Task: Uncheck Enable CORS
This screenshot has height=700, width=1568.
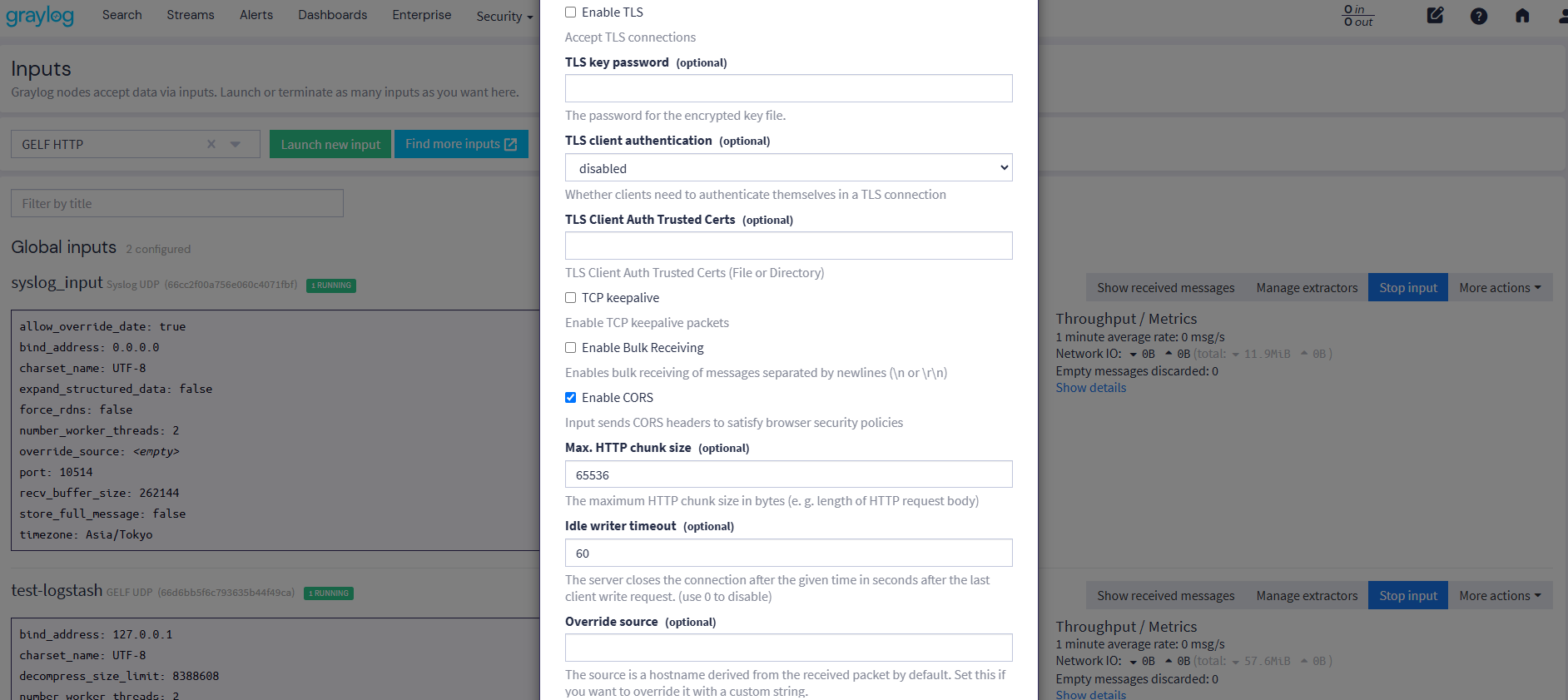Action: click(x=571, y=398)
